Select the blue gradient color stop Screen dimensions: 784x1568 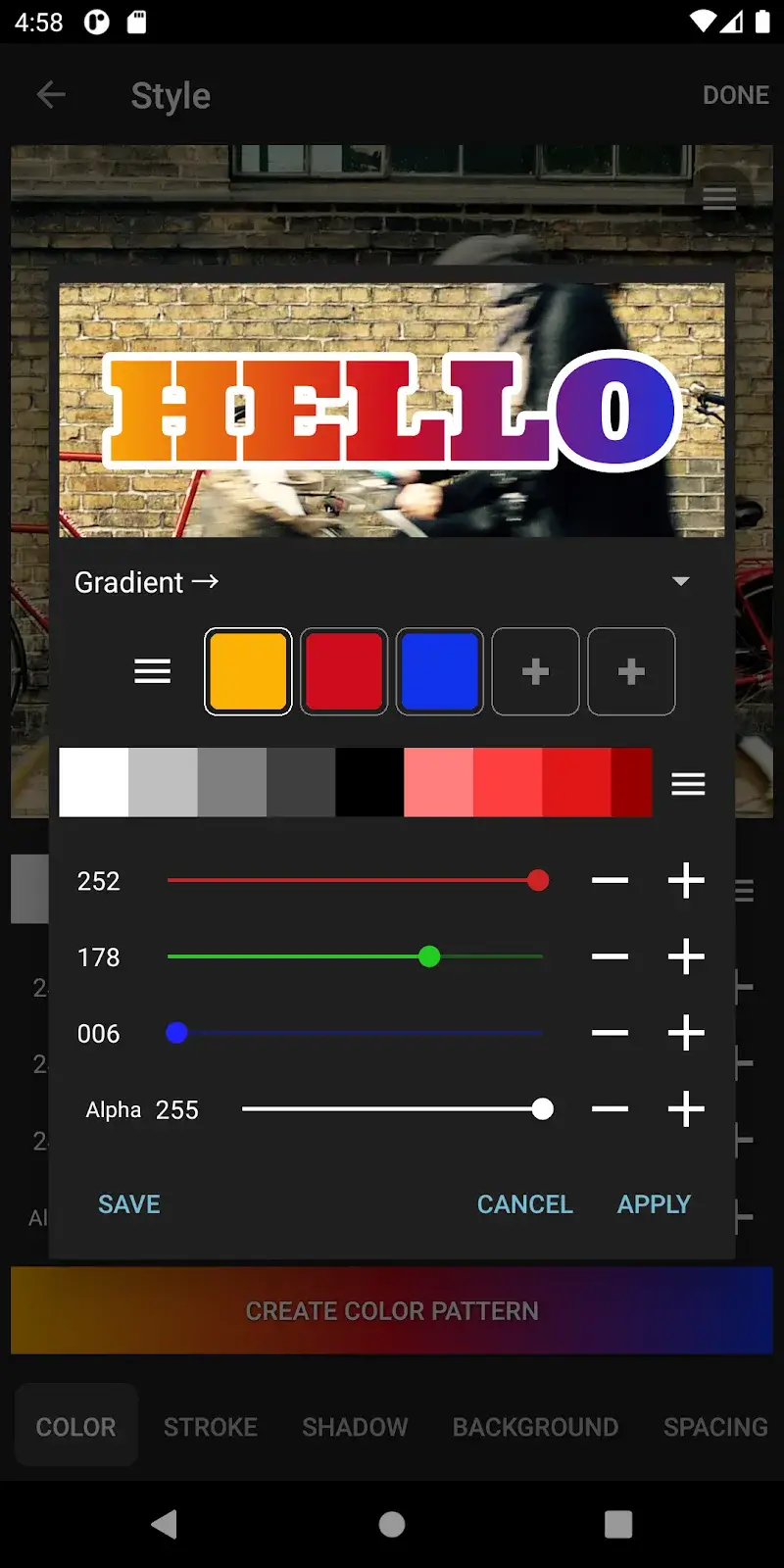(x=439, y=671)
